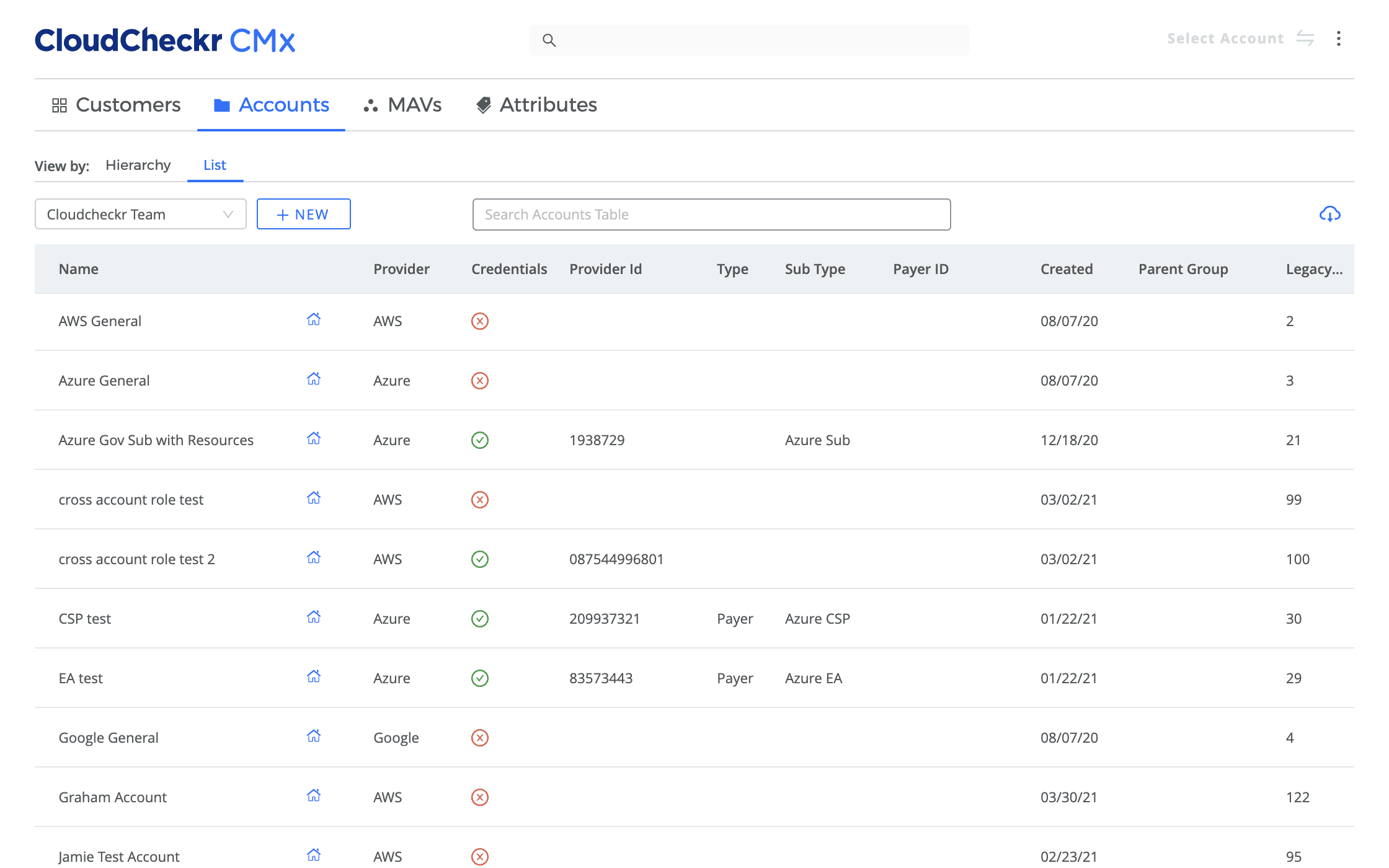Click the search magnifier icon in top bar
This screenshot has width=1389, height=868.
pos(549,40)
